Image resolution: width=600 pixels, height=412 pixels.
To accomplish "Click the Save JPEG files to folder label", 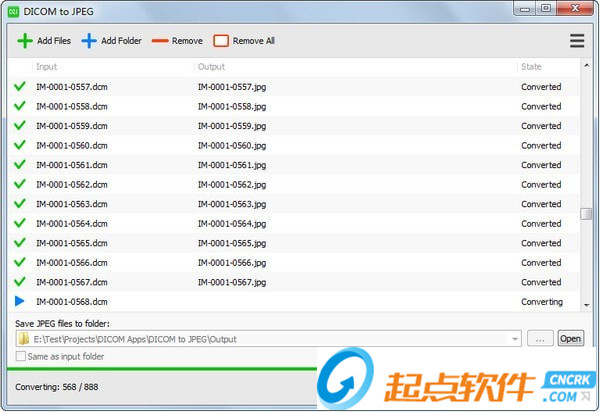I will click(62, 324).
